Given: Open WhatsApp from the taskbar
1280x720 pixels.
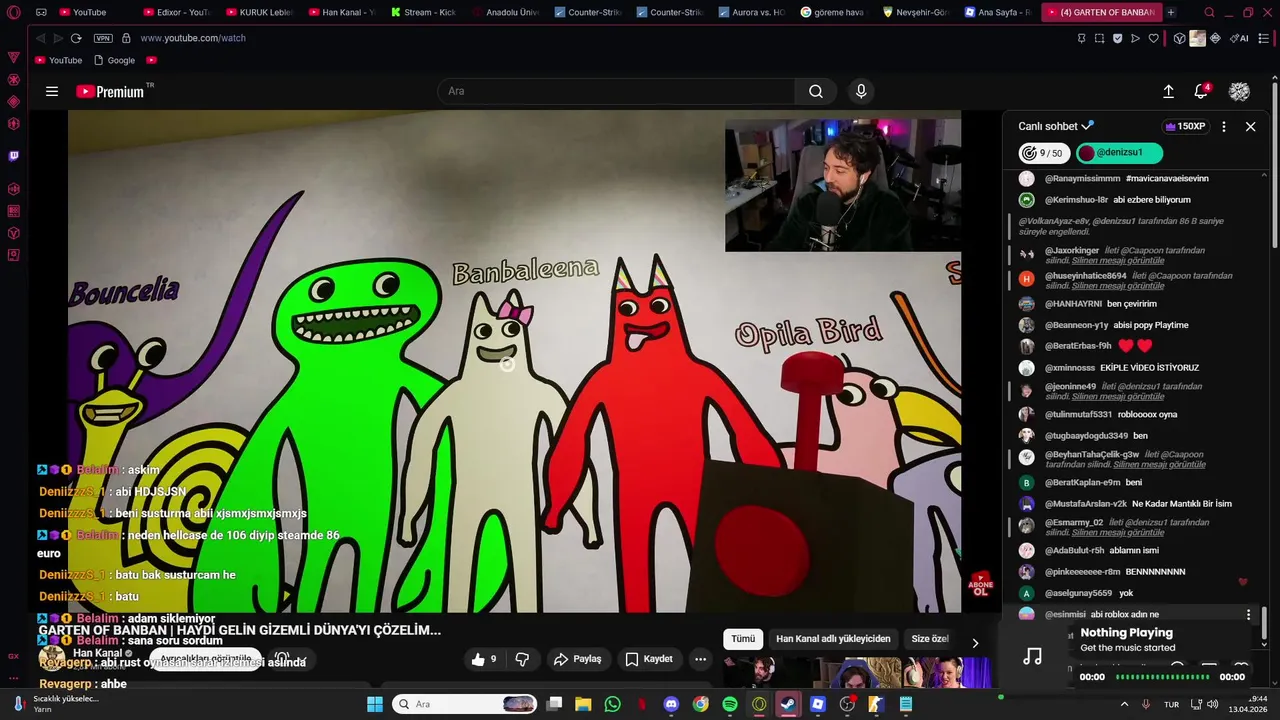Looking at the screenshot, I should [612, 704].
